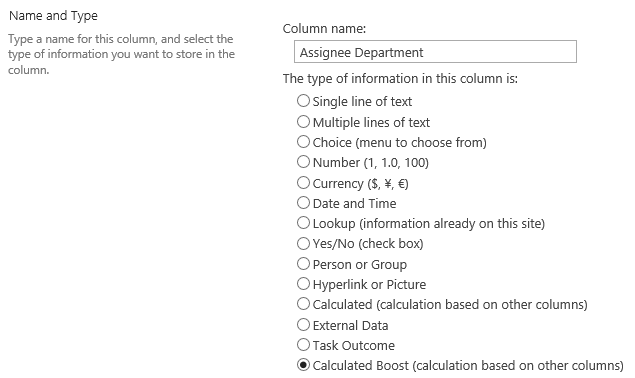Click the Person or Group label text

tap(360, 265)
